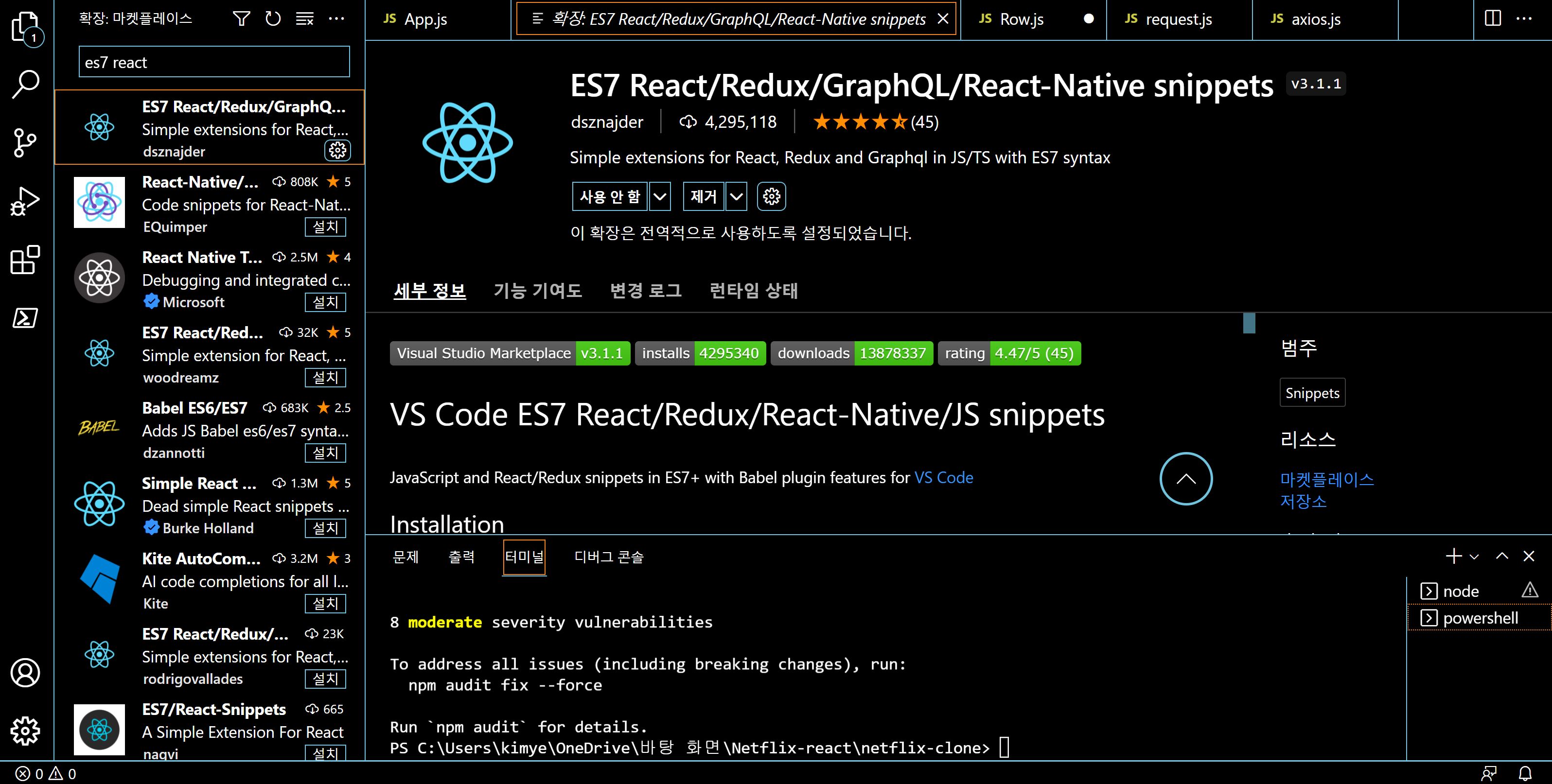Split the editor to the right

(1493, 18)
